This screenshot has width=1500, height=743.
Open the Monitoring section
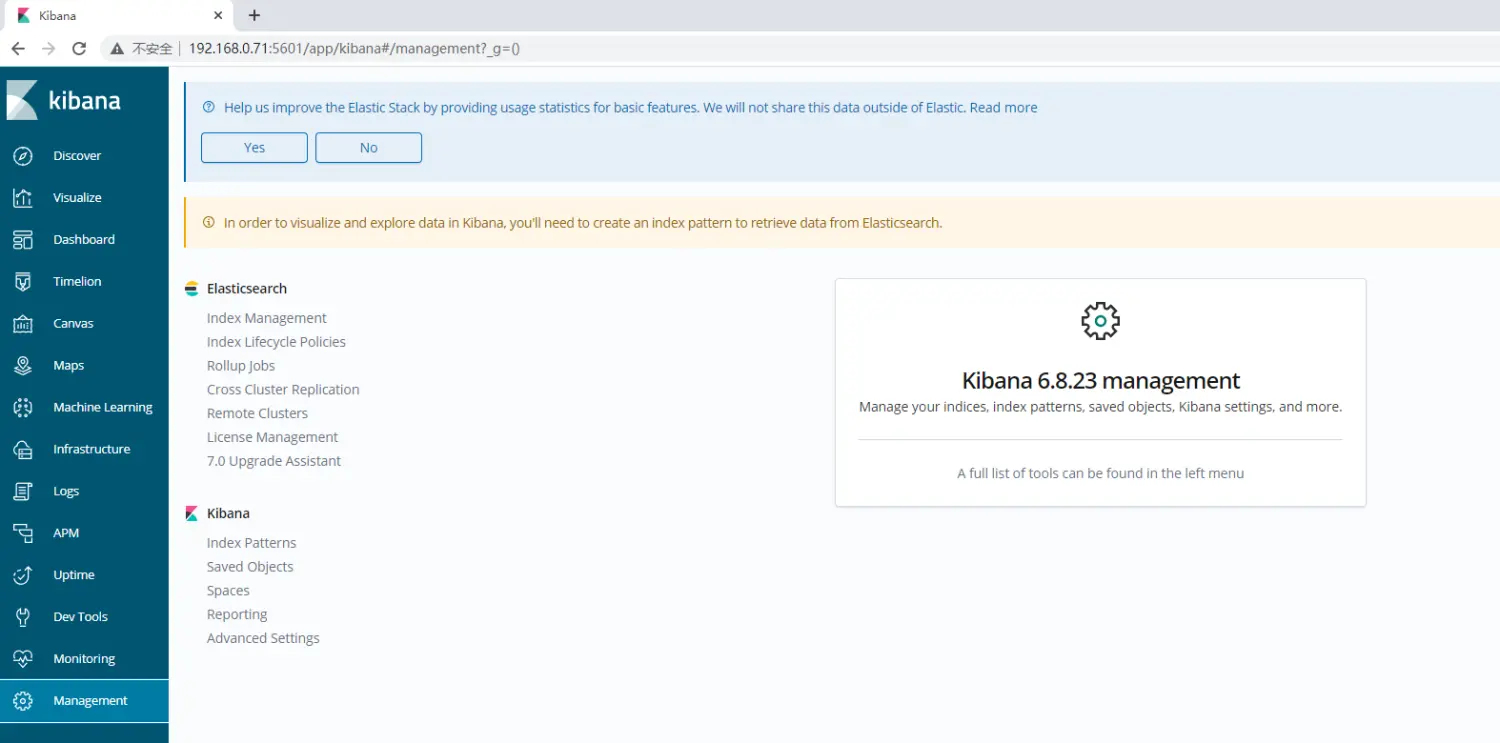click(x=84, y=659)
